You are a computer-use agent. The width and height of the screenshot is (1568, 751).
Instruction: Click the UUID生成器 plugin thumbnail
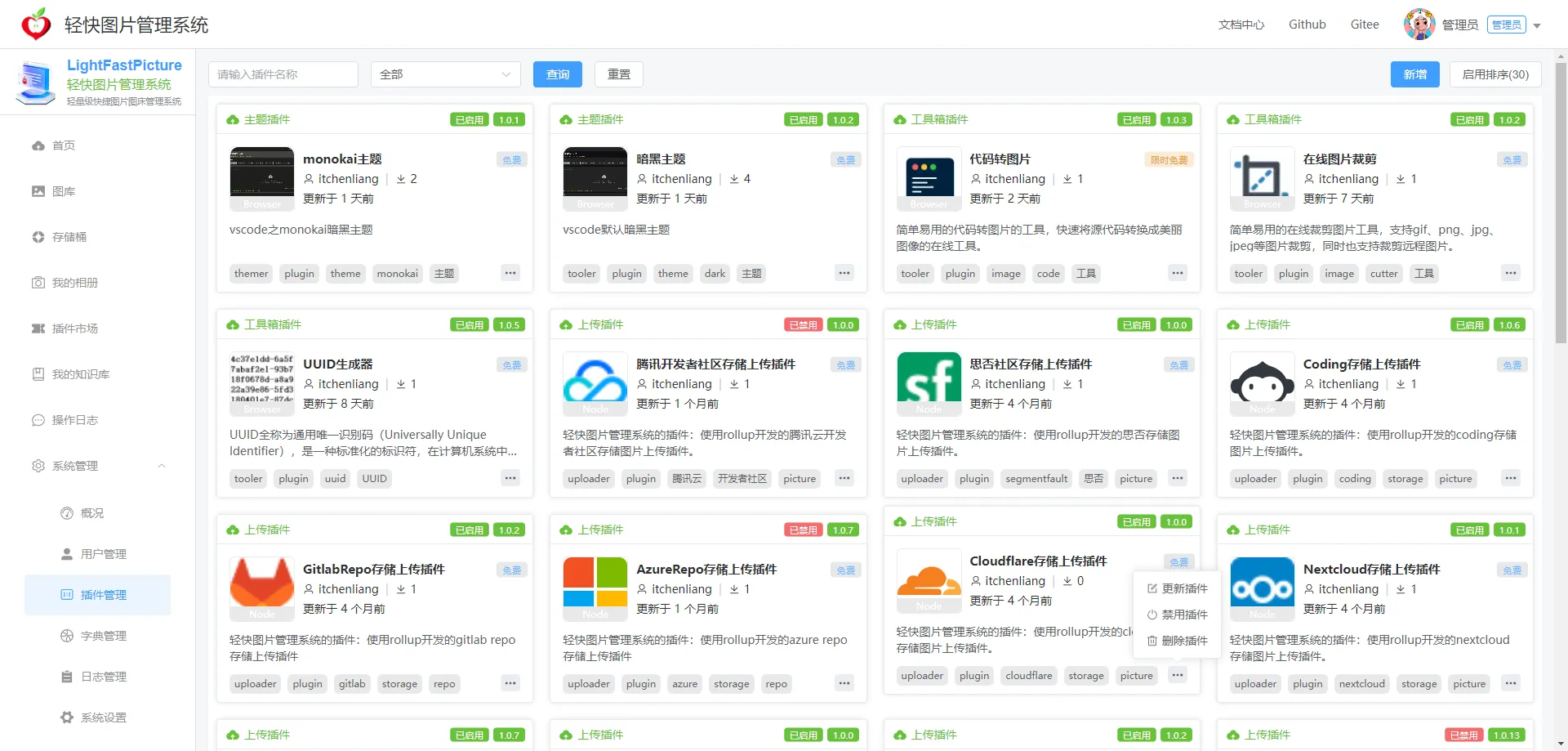coord(262,384)
